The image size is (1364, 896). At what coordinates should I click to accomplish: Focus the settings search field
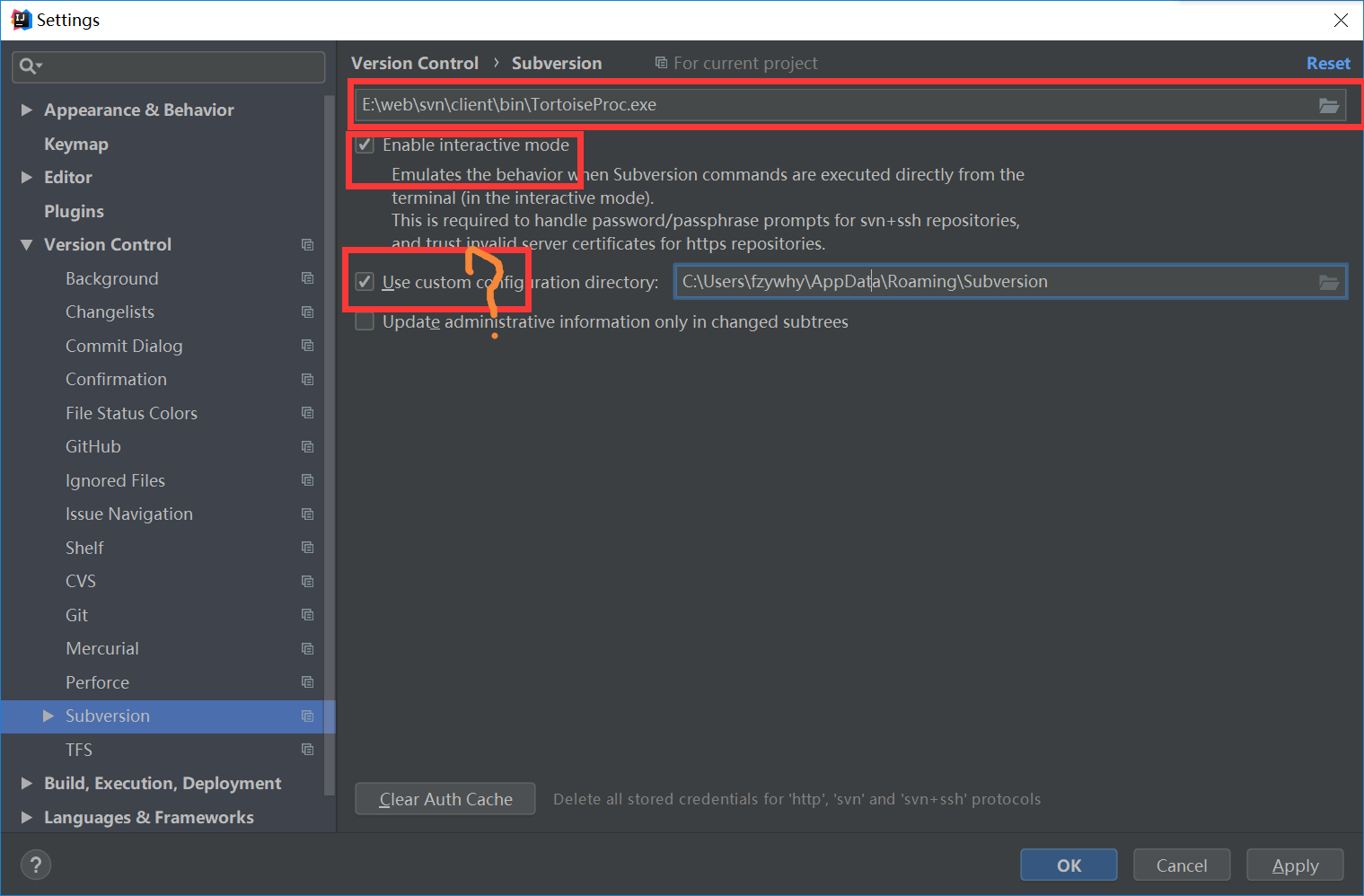click(x=169, y=66)
